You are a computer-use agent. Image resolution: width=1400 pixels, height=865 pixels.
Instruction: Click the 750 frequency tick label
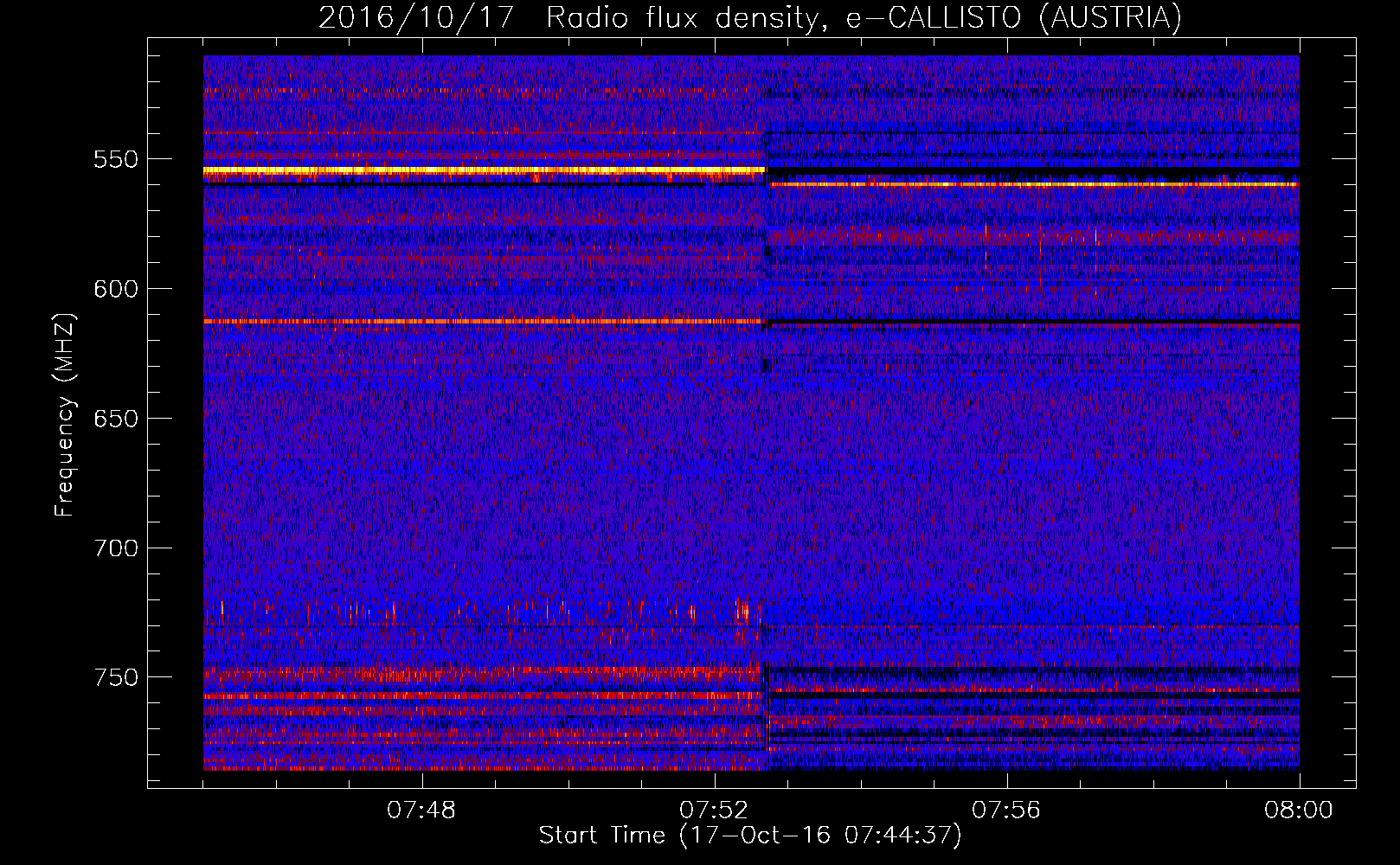click(x=116, y=677)
